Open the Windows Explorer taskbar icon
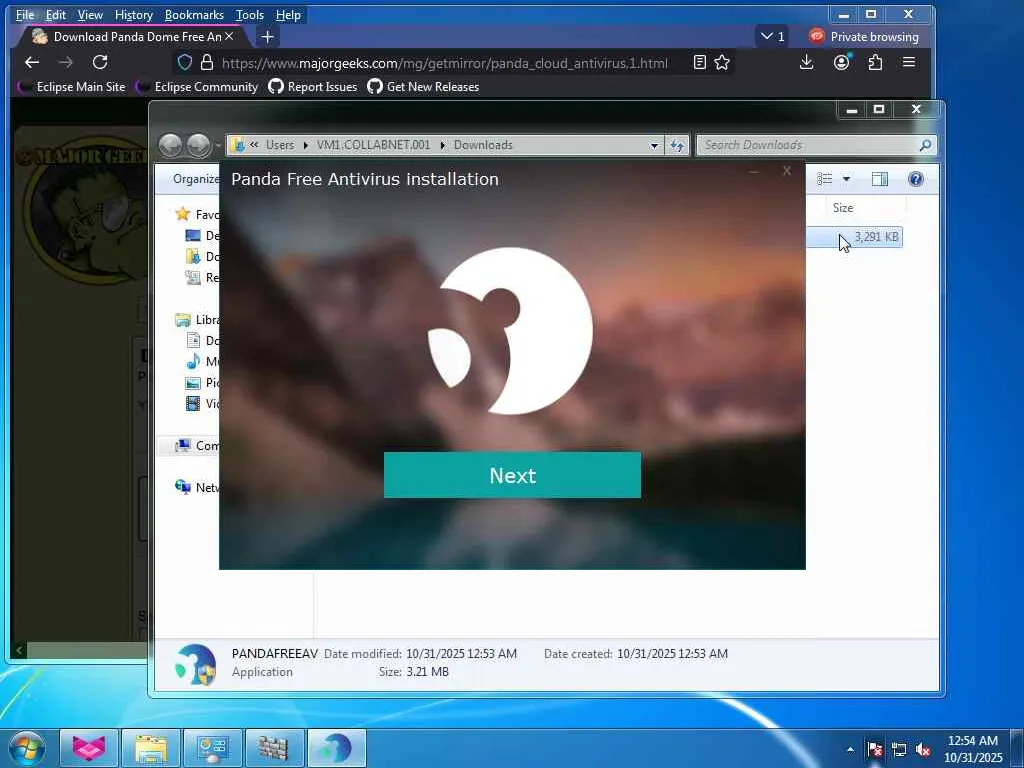Image resolution: width=1024 pixels, height=768 pixels. [151, 748]
